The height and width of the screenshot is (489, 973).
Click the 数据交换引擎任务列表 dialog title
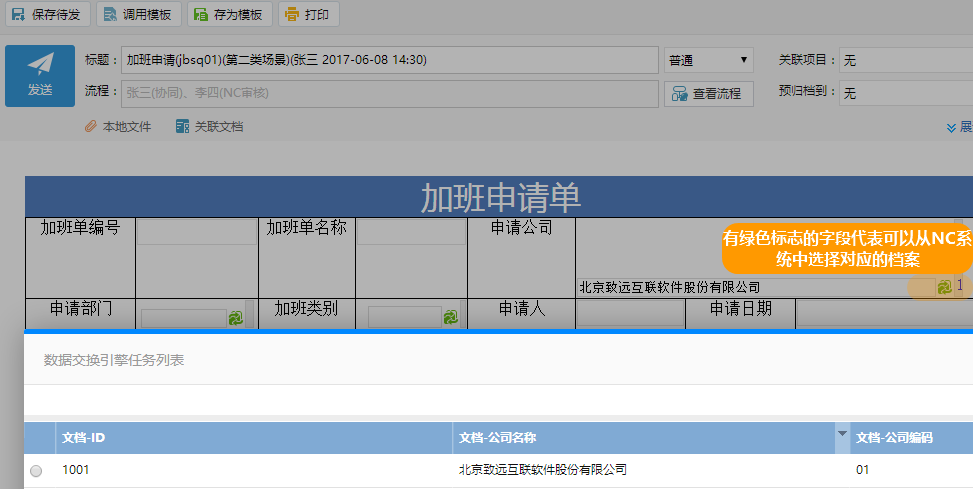coord(114,360)
